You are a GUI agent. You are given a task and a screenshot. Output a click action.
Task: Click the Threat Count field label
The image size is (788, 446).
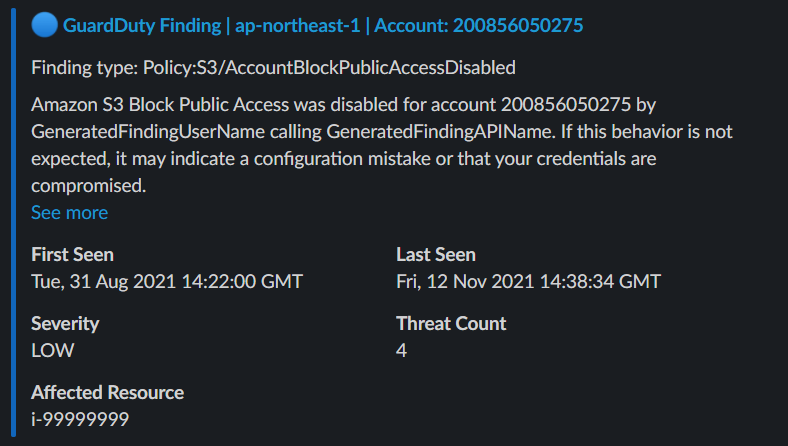pos(451,323)
